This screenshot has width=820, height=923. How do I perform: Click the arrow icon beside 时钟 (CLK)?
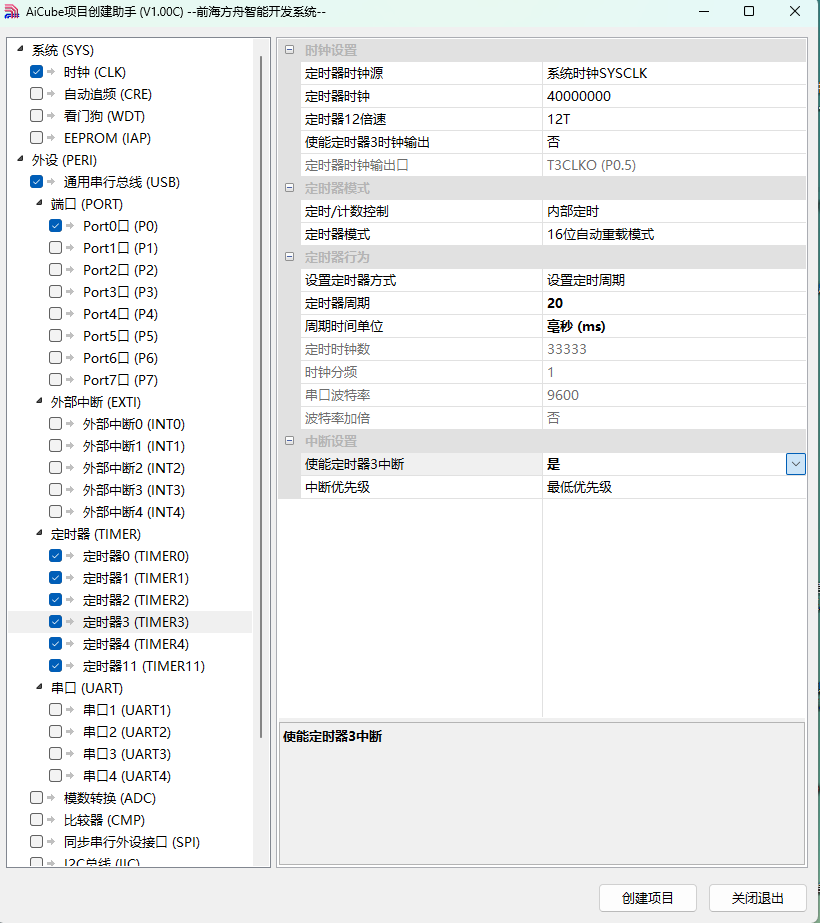pos(51,72)
